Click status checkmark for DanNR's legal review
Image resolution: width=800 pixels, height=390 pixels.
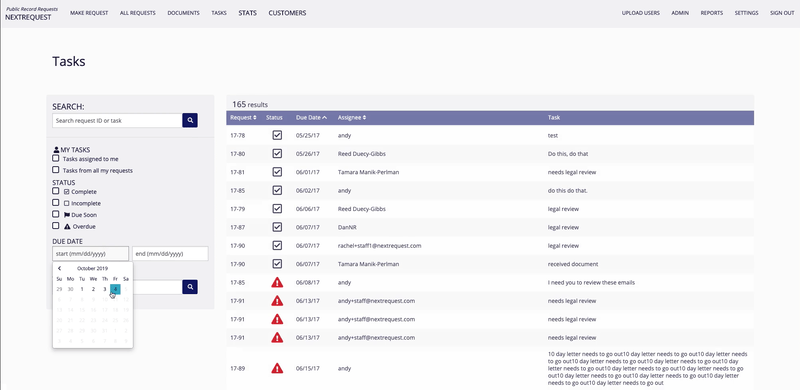click(x=277, y=227)
